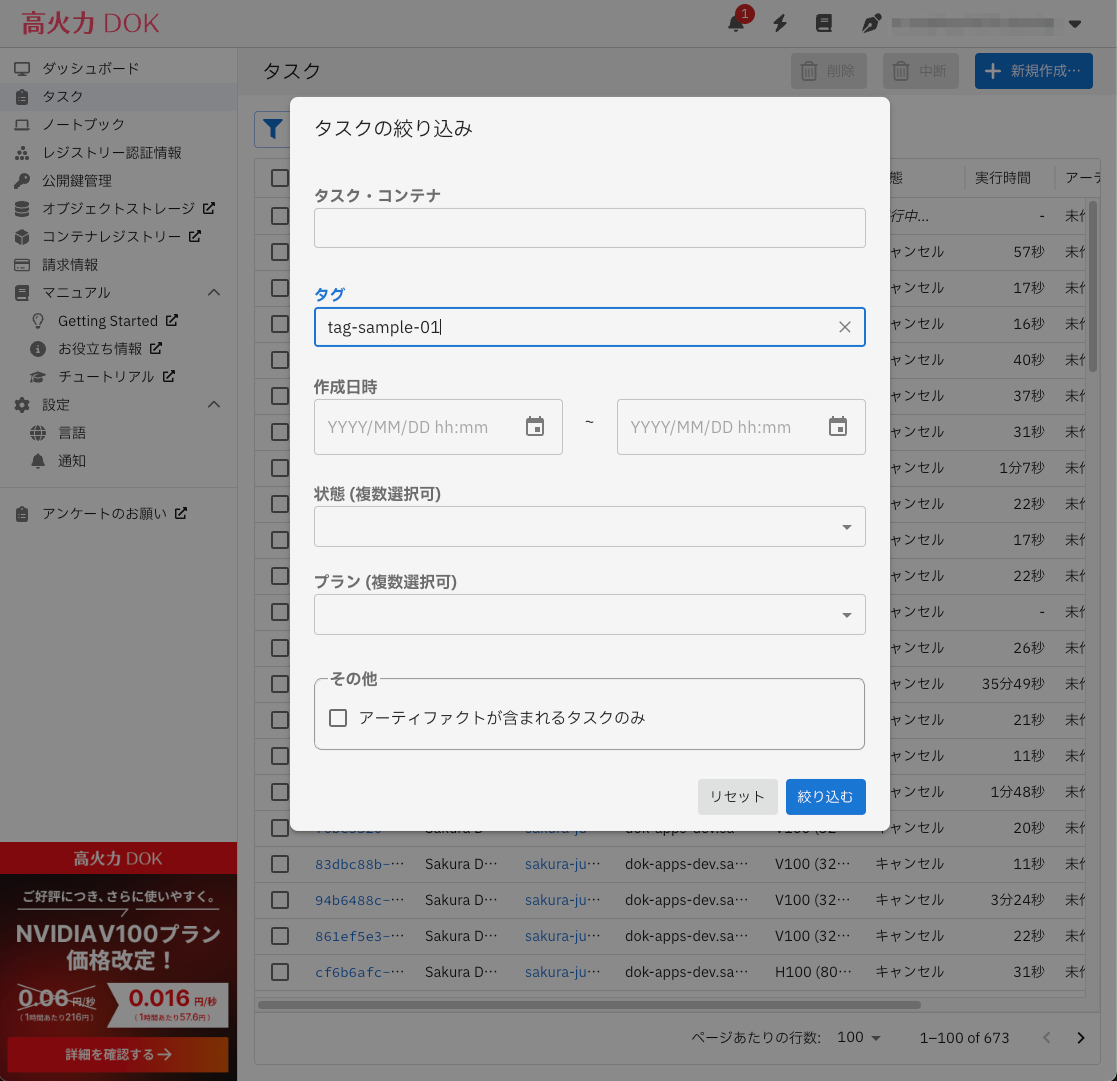Select checkbox for the 57秒 task row
The width and height of the screenshot is (1117, 1081).
(x=280, y=252)
